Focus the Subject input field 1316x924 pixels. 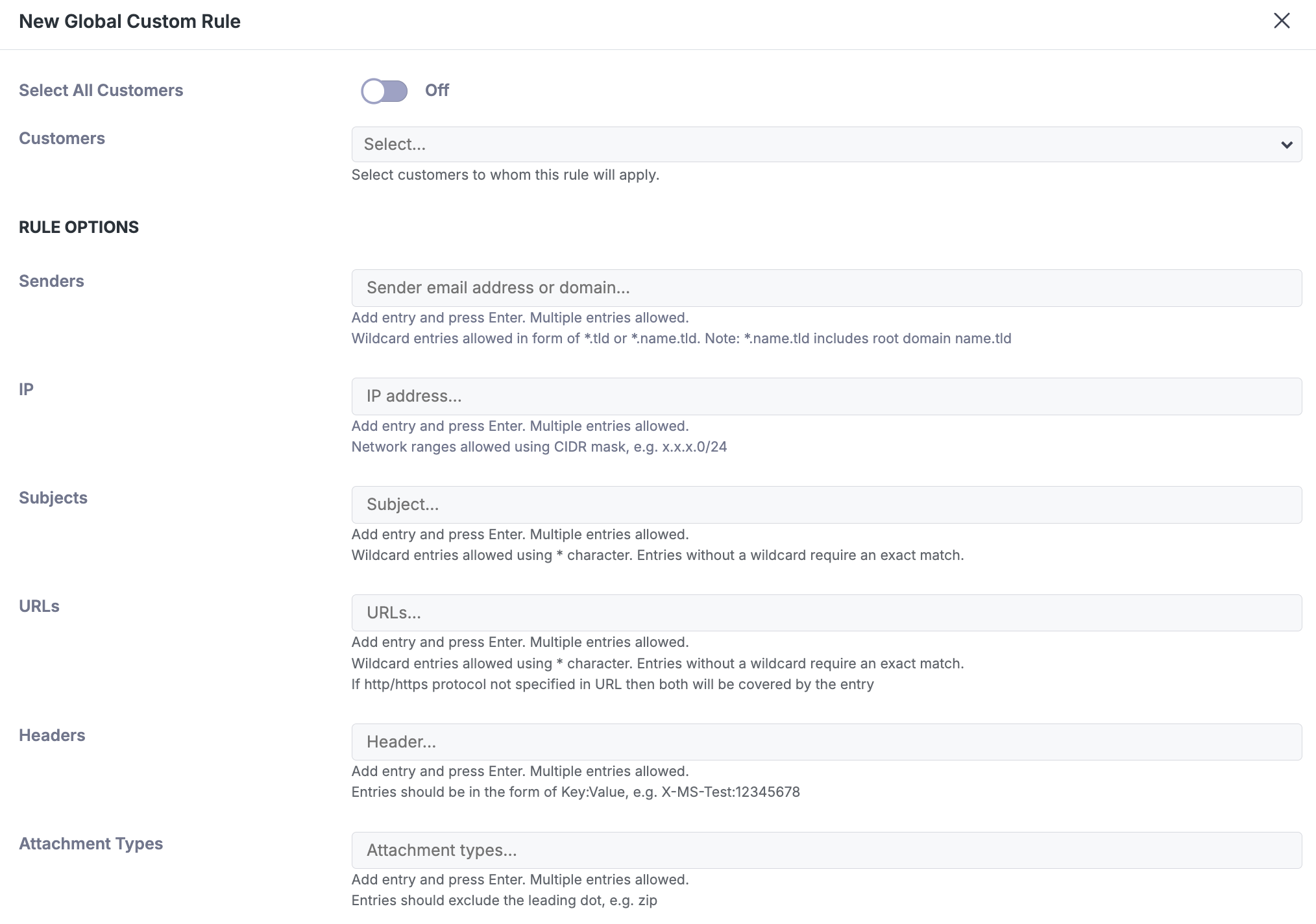point(825,505)
